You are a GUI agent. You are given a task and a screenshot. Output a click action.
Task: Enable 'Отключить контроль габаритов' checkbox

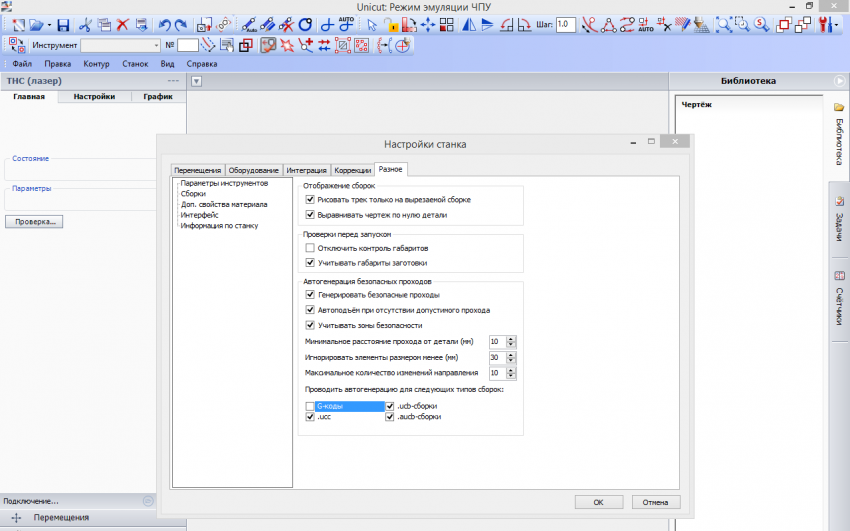tap(310, 247)
